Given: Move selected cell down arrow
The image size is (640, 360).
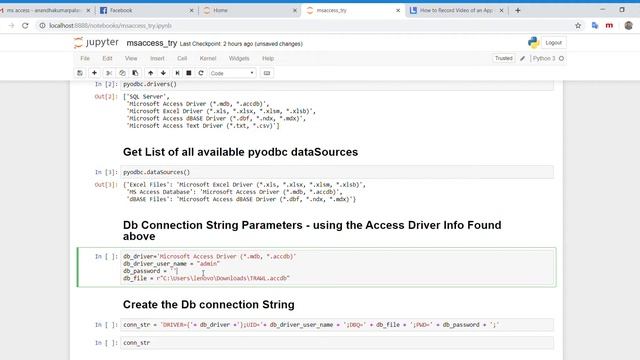Looking at the screenshot, I should click(163, 73).
